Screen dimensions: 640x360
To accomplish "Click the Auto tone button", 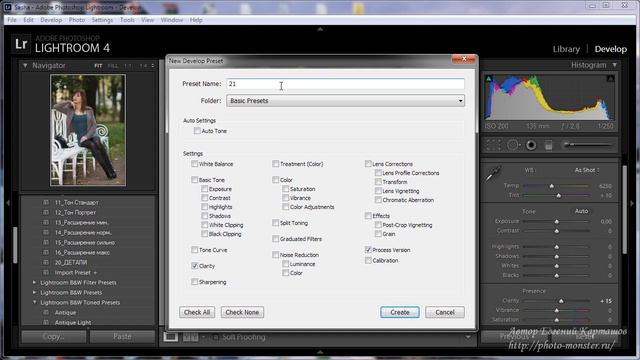I will (x=581, y=211).
